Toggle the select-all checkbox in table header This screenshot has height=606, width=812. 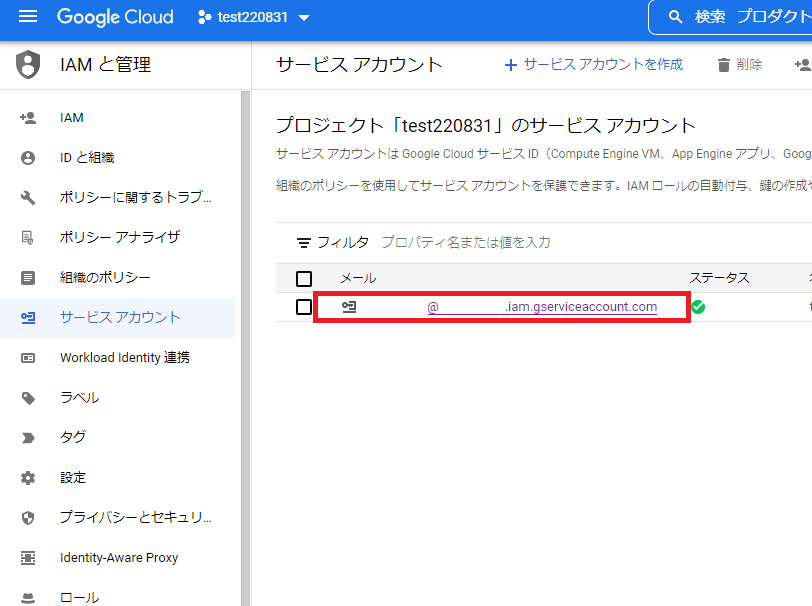point(304,278)
